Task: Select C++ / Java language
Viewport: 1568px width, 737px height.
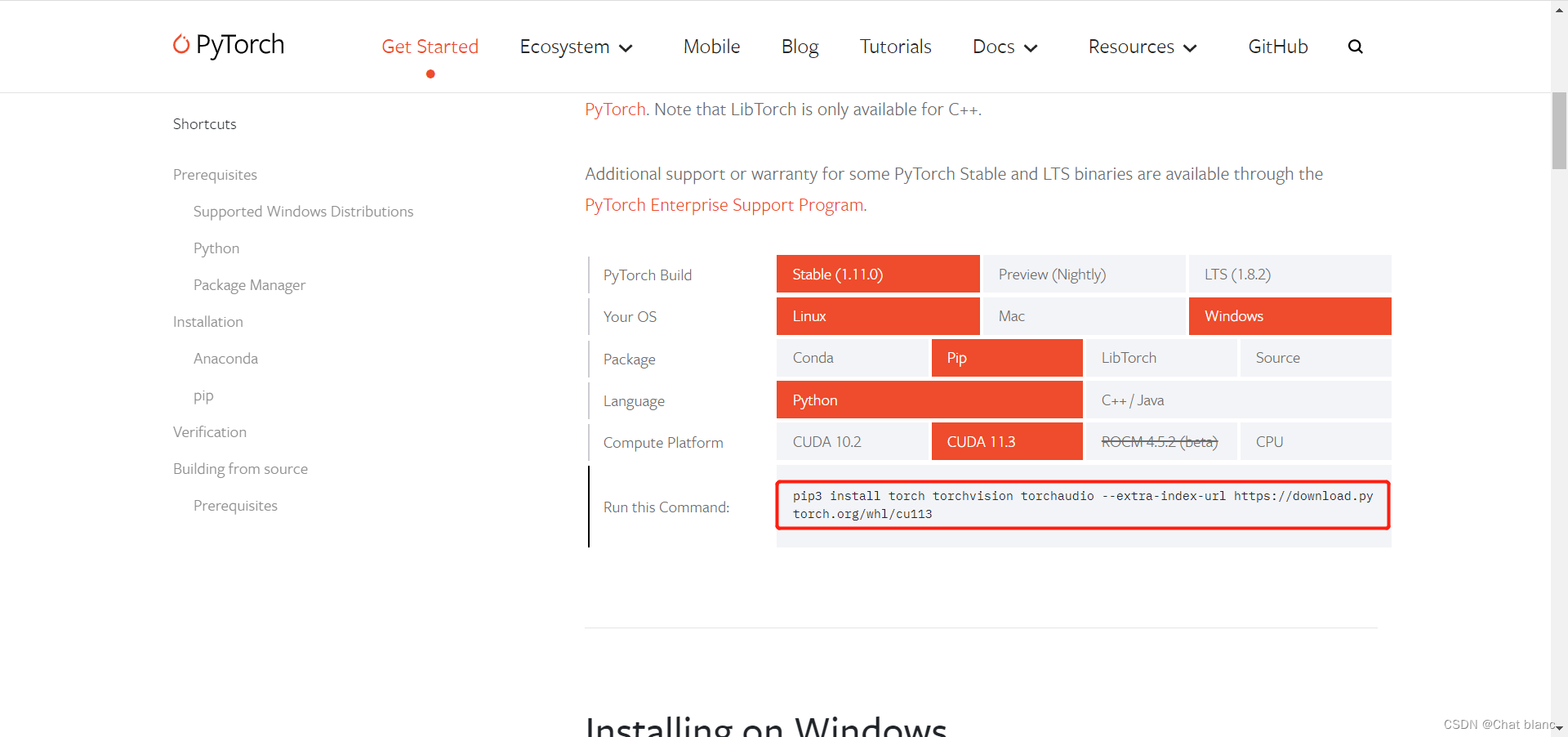Action: pos(1239,400)
